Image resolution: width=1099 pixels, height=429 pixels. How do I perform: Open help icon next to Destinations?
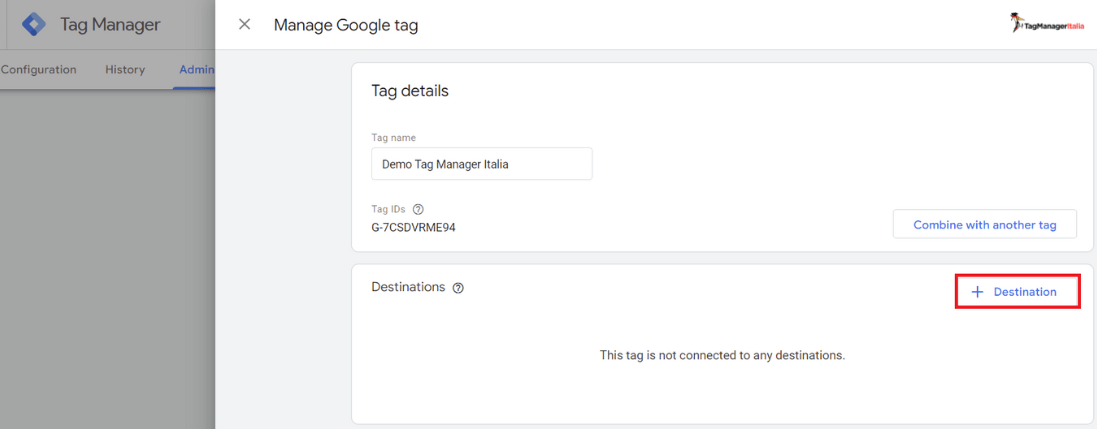point(458,288)
